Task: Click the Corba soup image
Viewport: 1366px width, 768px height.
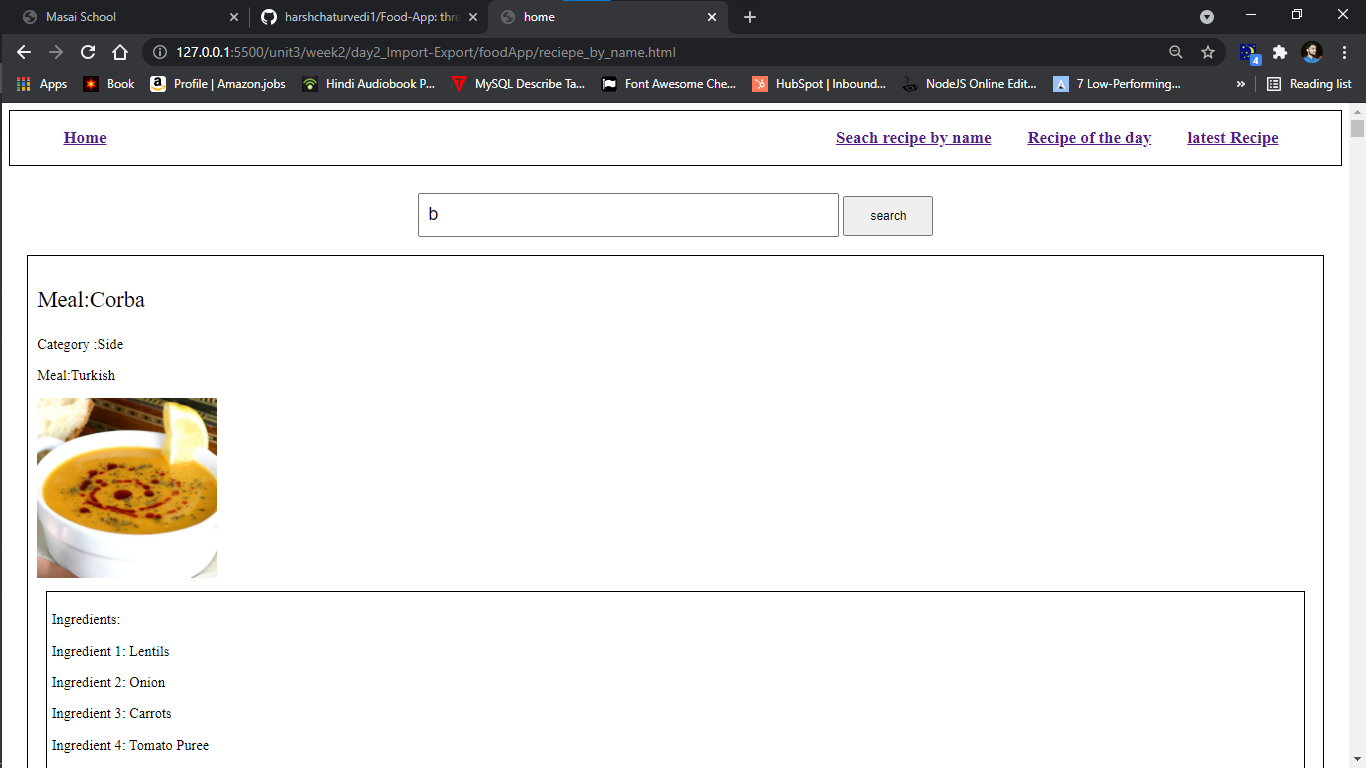Action: click(x=127, y=488)
